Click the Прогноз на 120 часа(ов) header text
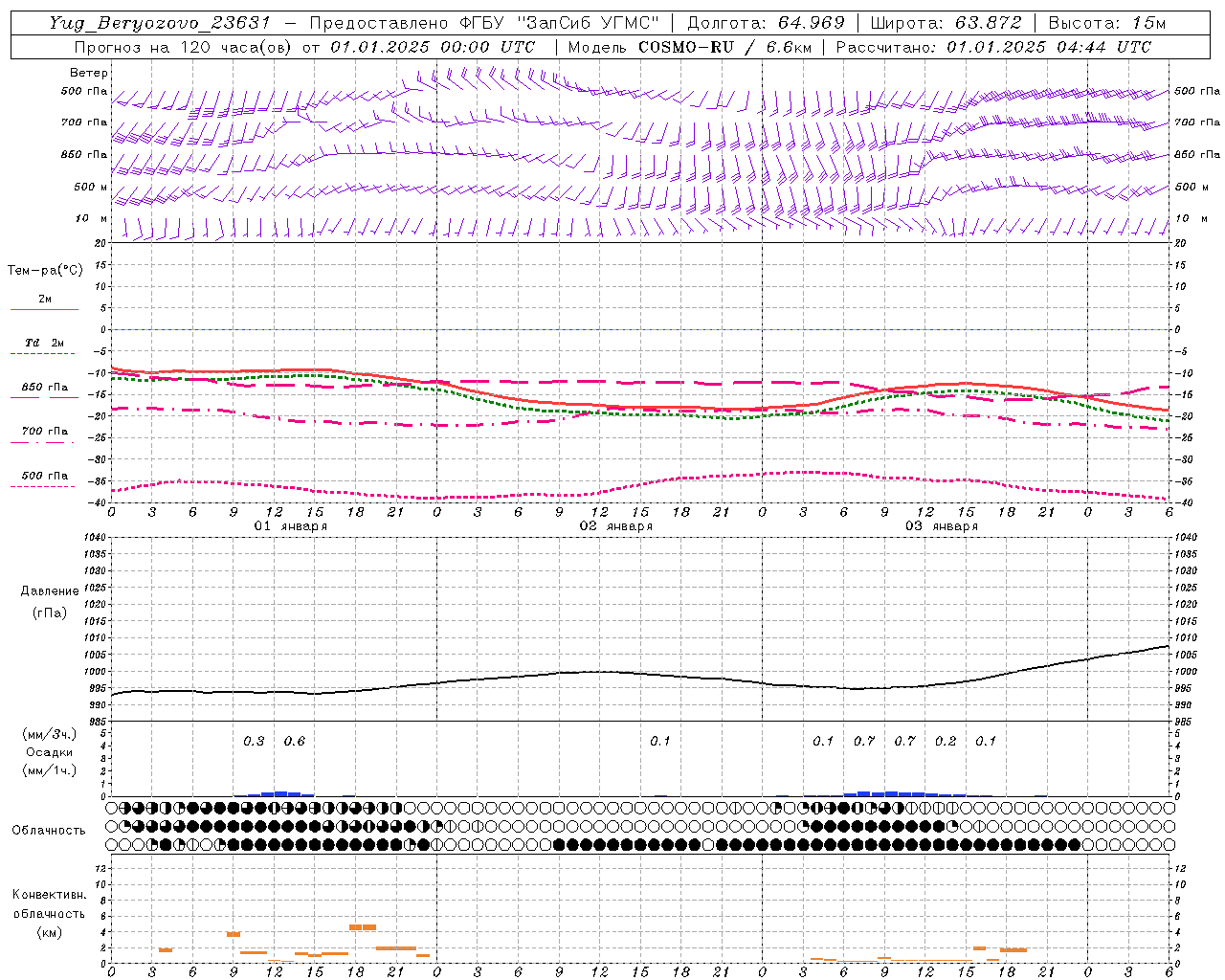 click(185, 47)
